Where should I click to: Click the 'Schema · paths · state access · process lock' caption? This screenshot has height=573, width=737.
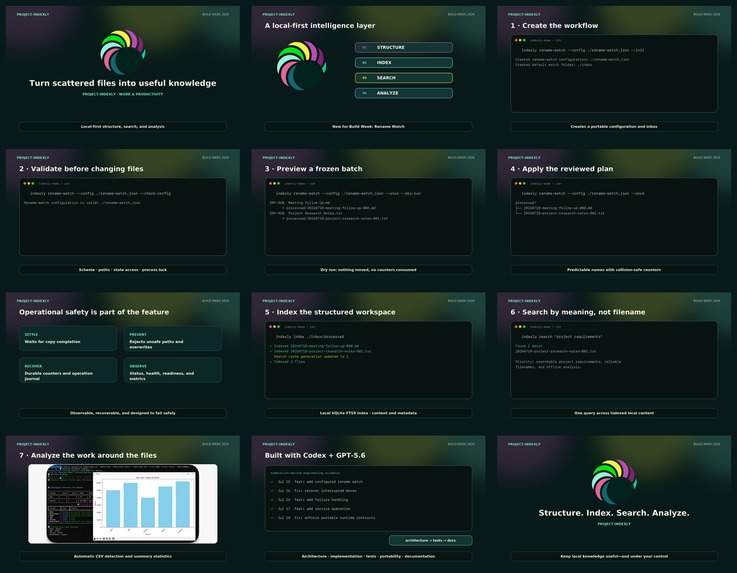pyautogui.click(x=123, y=270)
